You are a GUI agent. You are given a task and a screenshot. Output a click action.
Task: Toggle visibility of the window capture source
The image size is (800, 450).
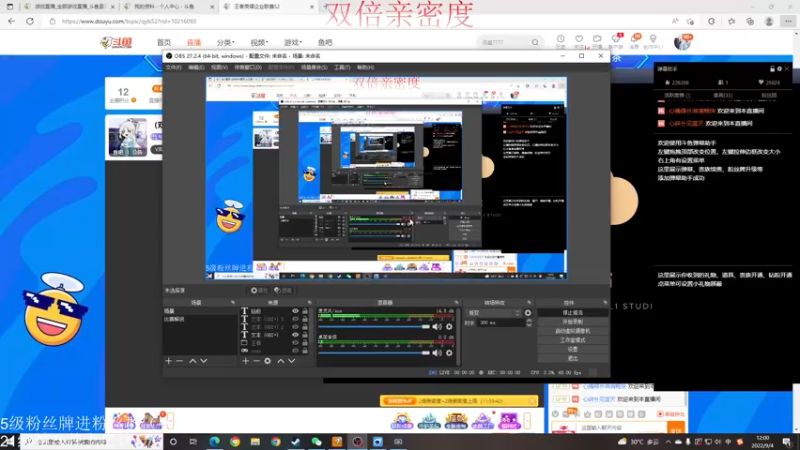click(295, 343)
